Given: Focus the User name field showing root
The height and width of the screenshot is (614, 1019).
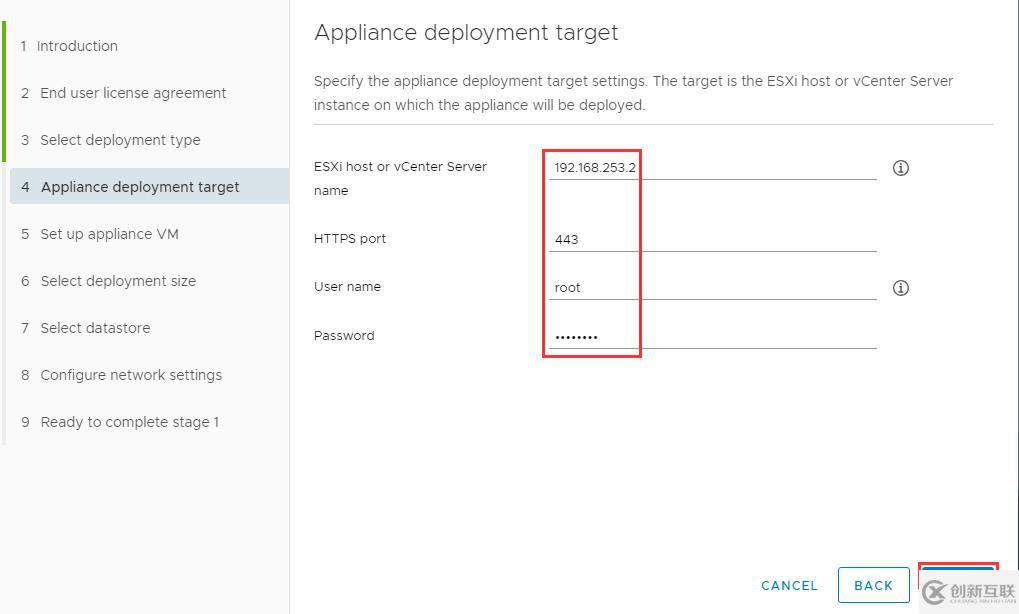Looking at the screenshot, I should 713,287.
